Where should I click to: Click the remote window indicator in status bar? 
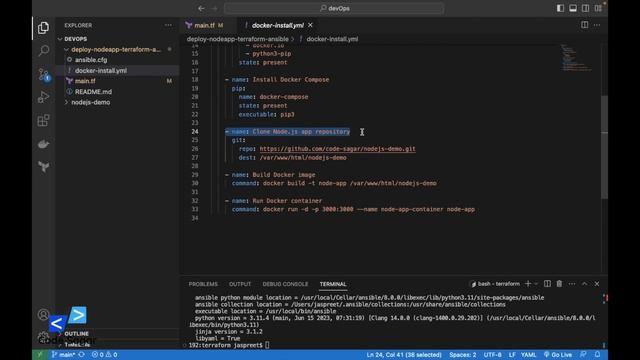tap(40, 355)
